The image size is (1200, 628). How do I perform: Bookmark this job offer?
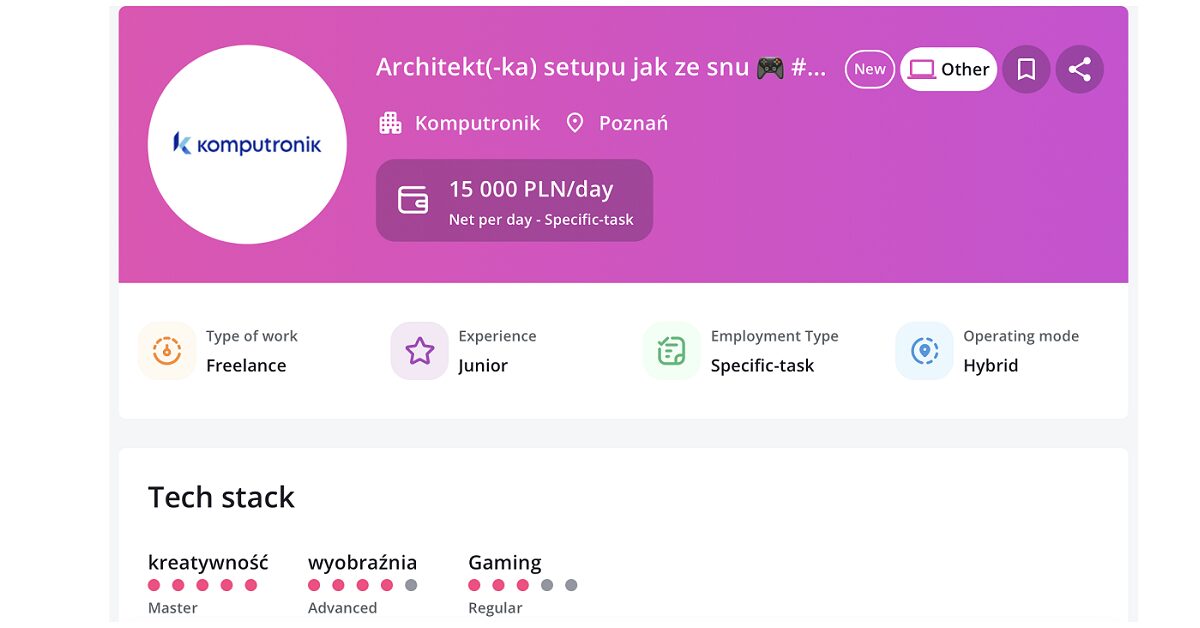(1026, 70)
